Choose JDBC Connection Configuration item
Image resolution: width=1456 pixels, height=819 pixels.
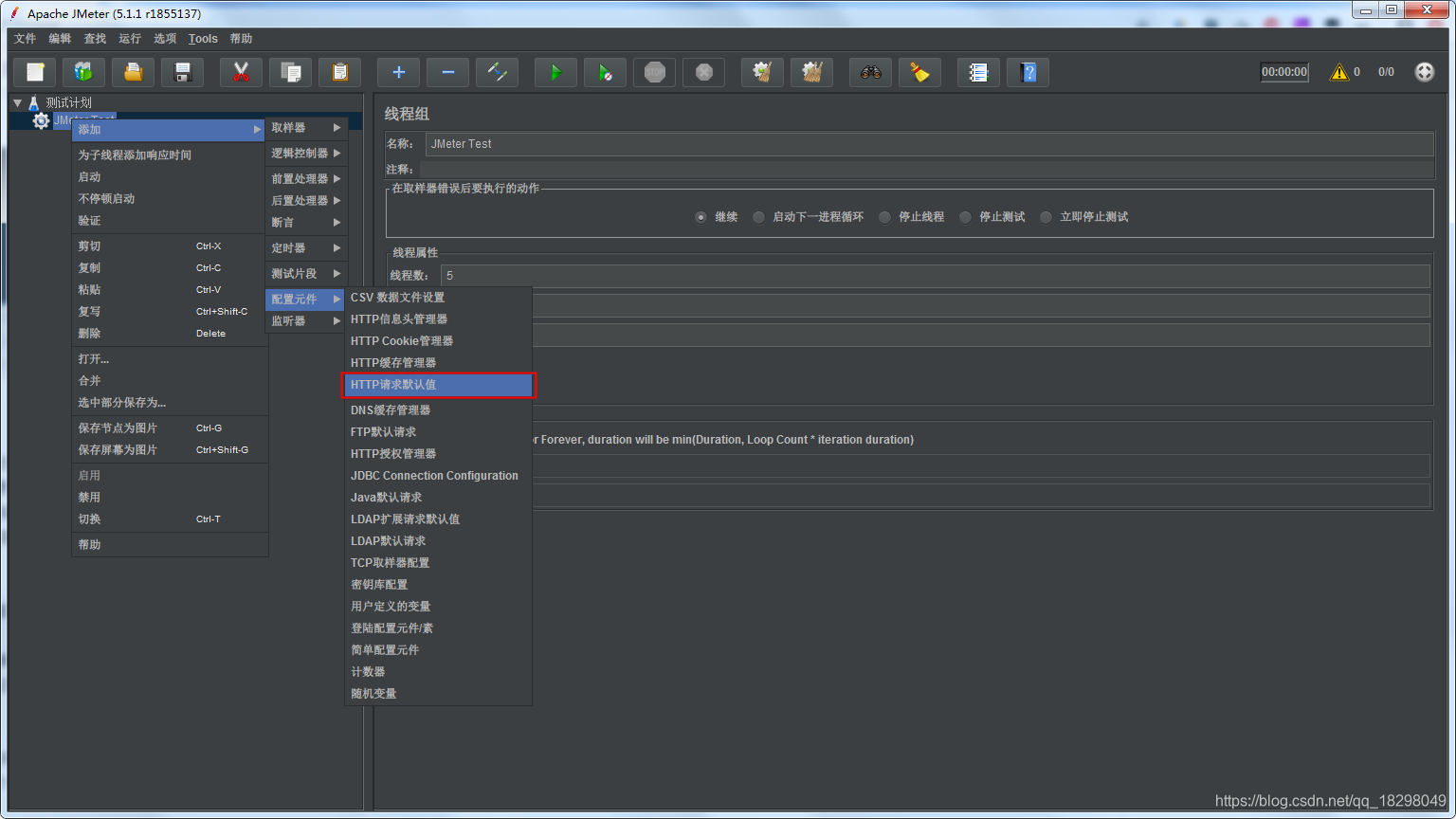pos(438,476)
